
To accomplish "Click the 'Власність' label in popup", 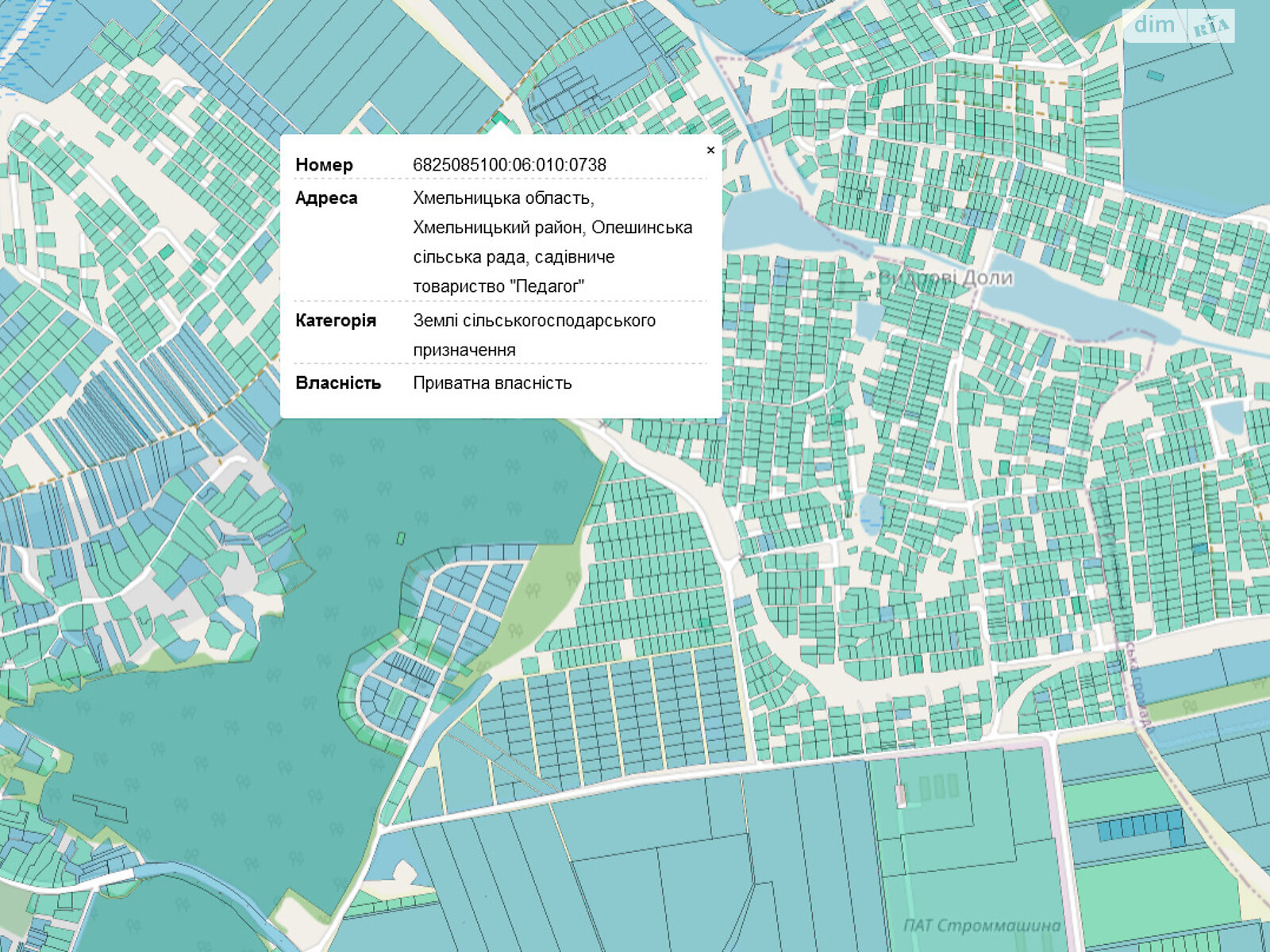I will coord(338,383).
